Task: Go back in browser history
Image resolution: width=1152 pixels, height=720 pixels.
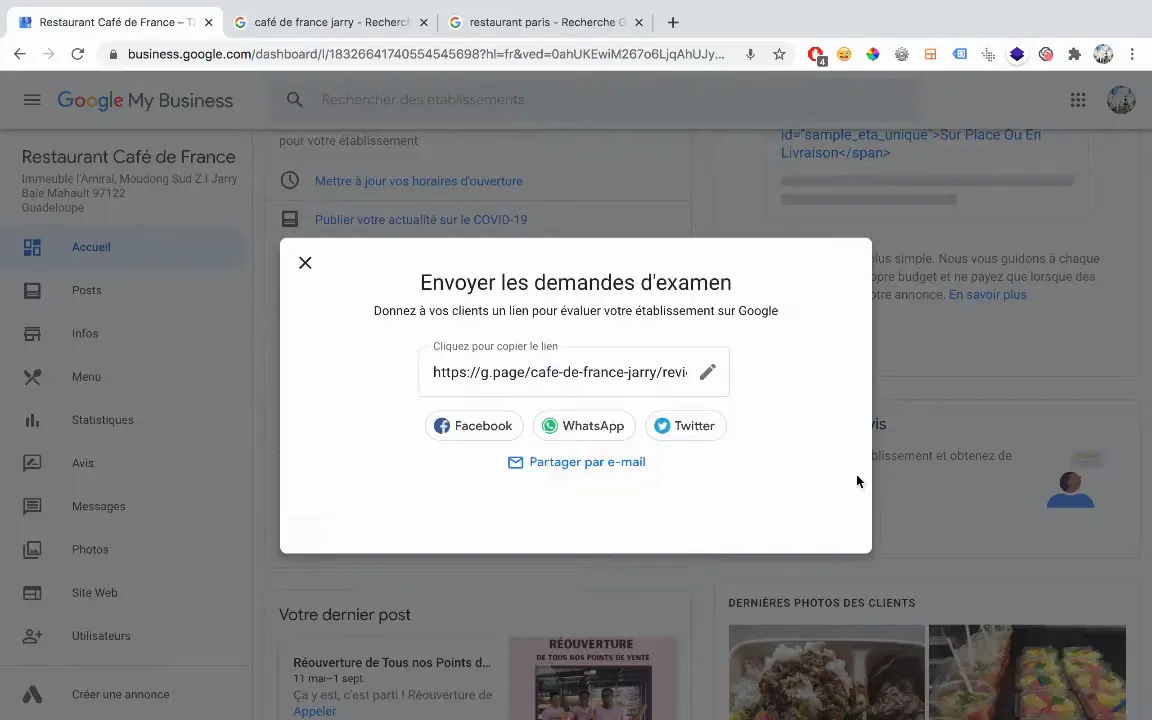Action: (x=20, y=54)
